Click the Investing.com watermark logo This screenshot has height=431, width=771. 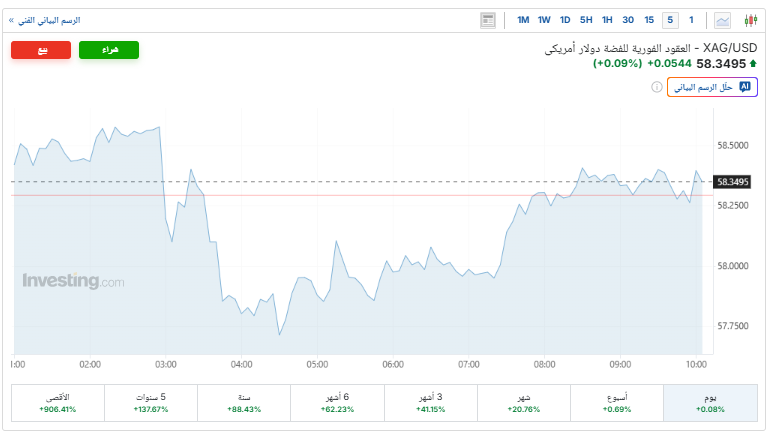pyautogui.click(x=74, y=282)
